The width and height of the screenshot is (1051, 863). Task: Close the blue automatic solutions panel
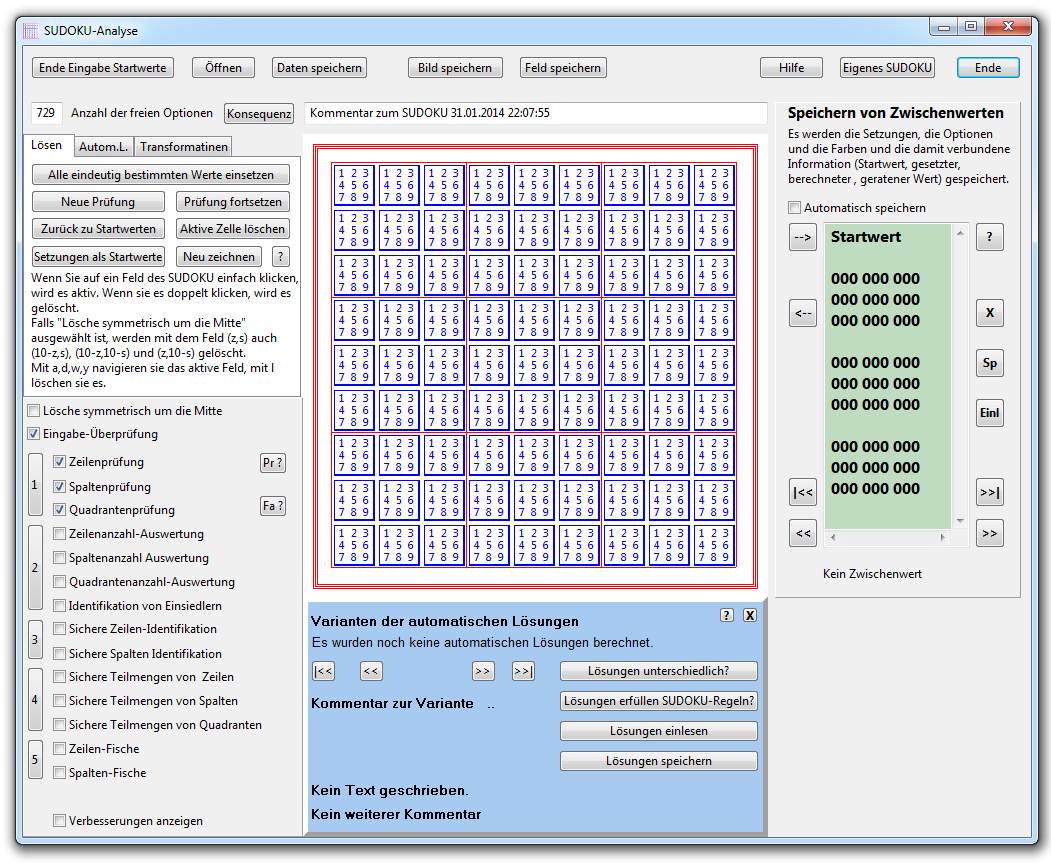[x=750, y=616]
